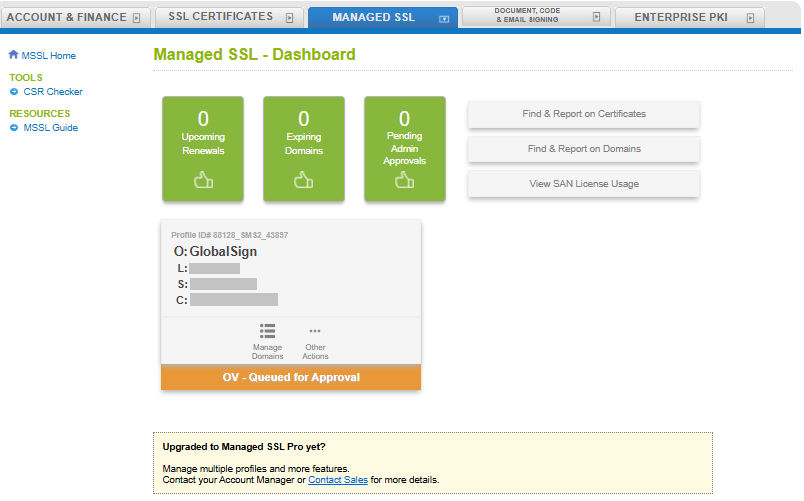Image resolution: width=804 pixels, height=501 pixels.
Task: Click Find & Report on Certificates
Action: 584,114
